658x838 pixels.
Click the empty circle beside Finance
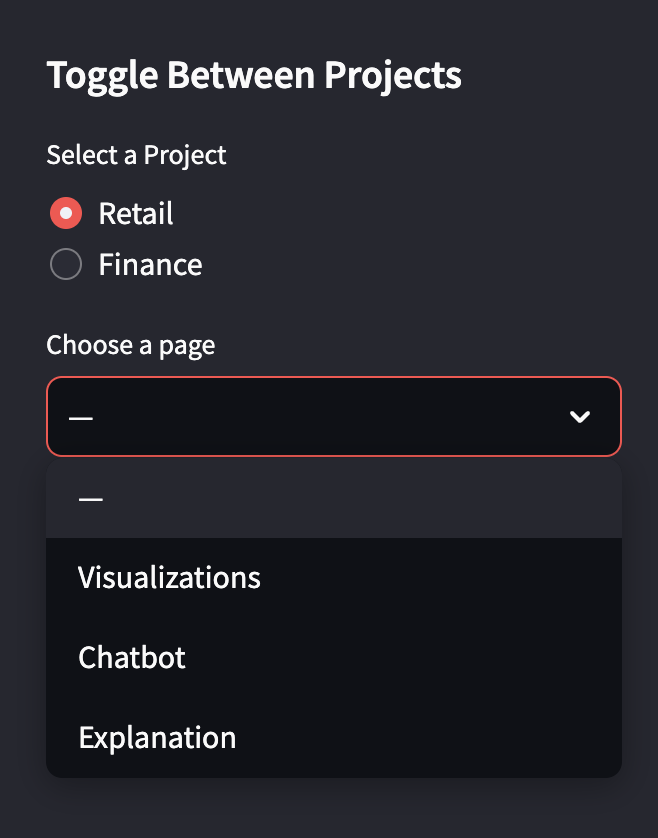click(x=66, y=264)
